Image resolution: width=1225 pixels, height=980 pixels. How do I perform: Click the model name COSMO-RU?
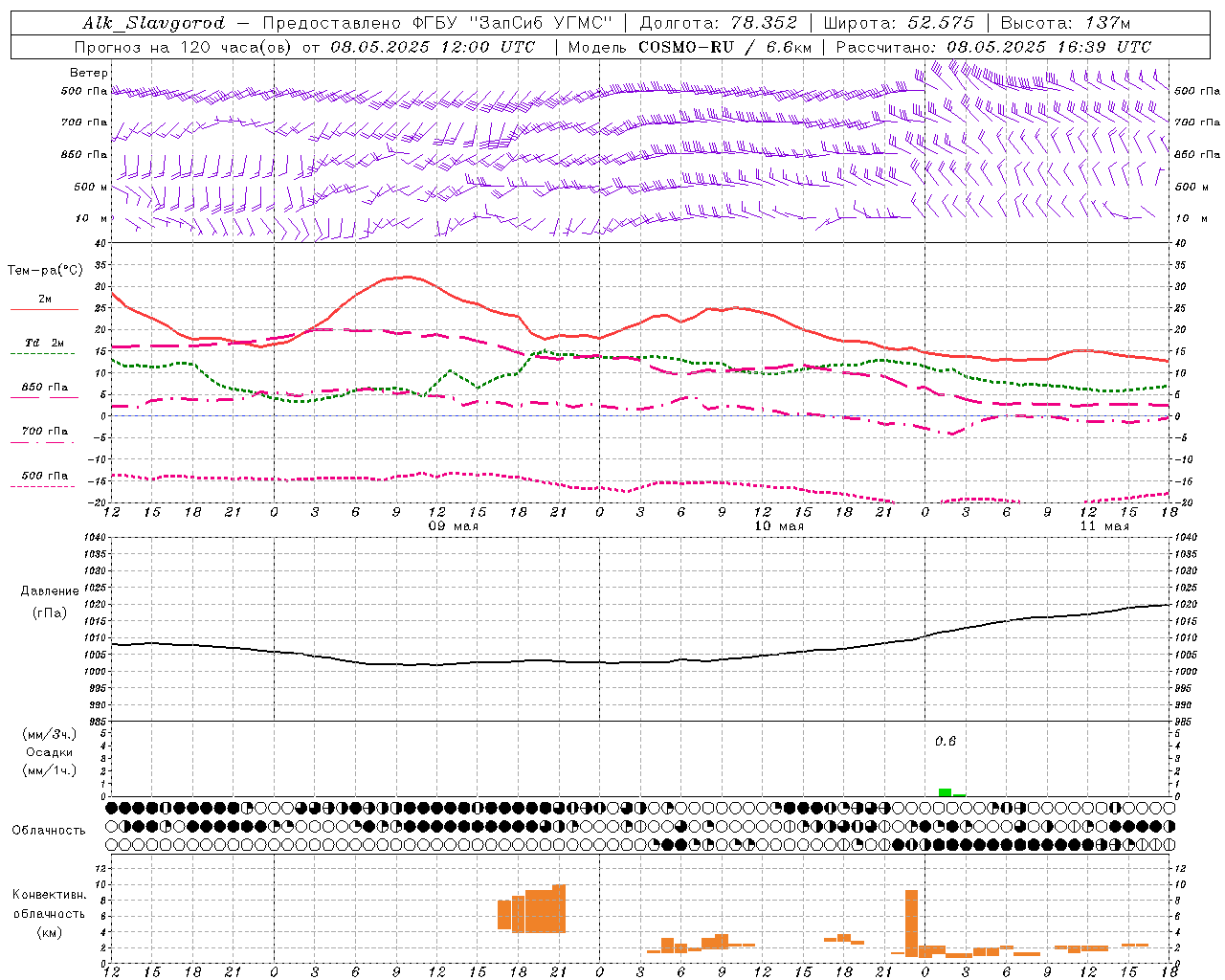point(686,47)
